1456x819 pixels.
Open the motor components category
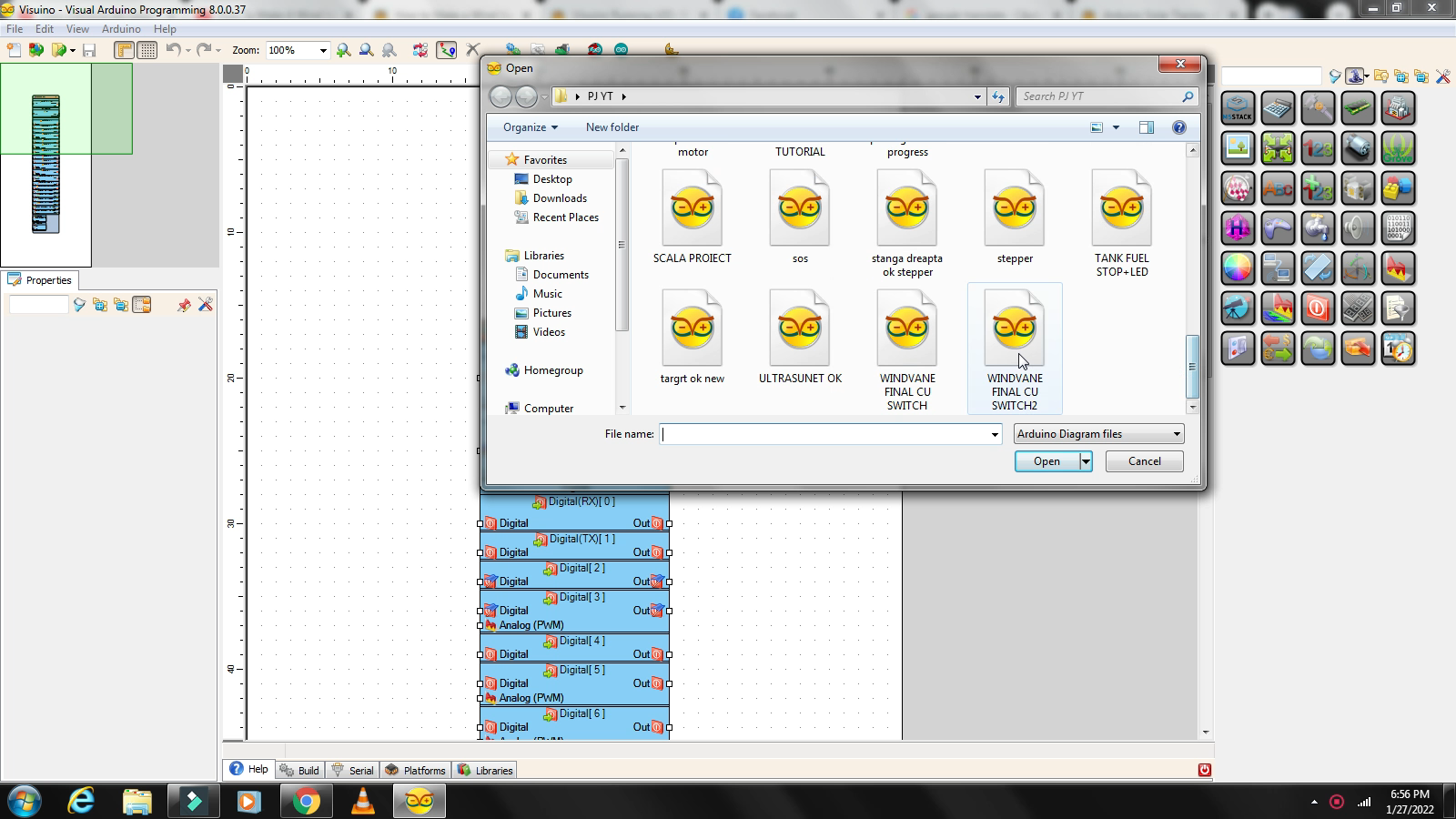[x=1358, y=149]
